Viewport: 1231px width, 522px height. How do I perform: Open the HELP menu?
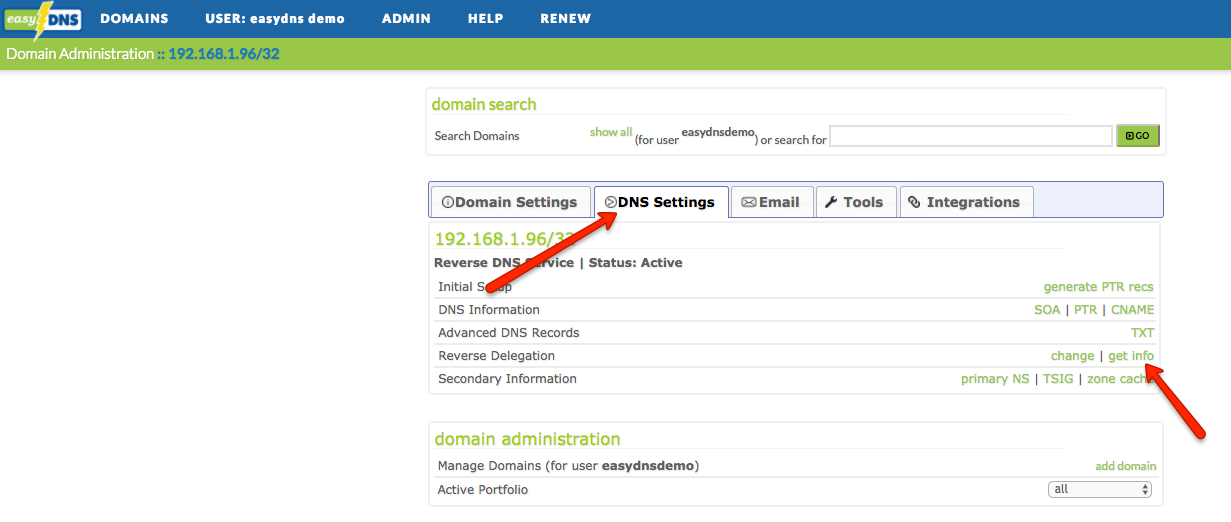(x=485, y=19)
